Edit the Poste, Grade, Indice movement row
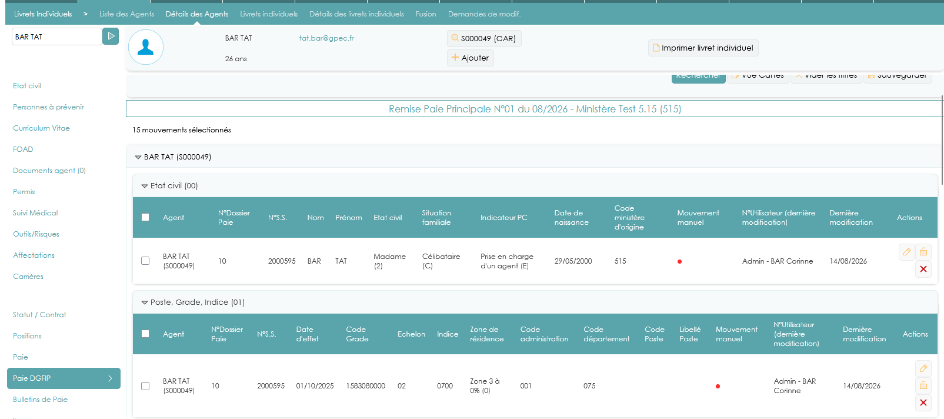The width and height of the screenshot is (944, 419). coord(923,368)
